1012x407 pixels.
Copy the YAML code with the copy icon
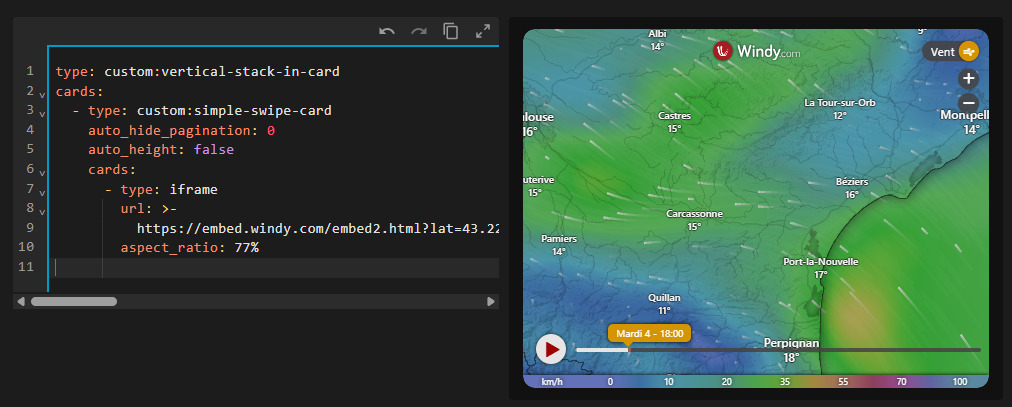click(x=451, y=31)
